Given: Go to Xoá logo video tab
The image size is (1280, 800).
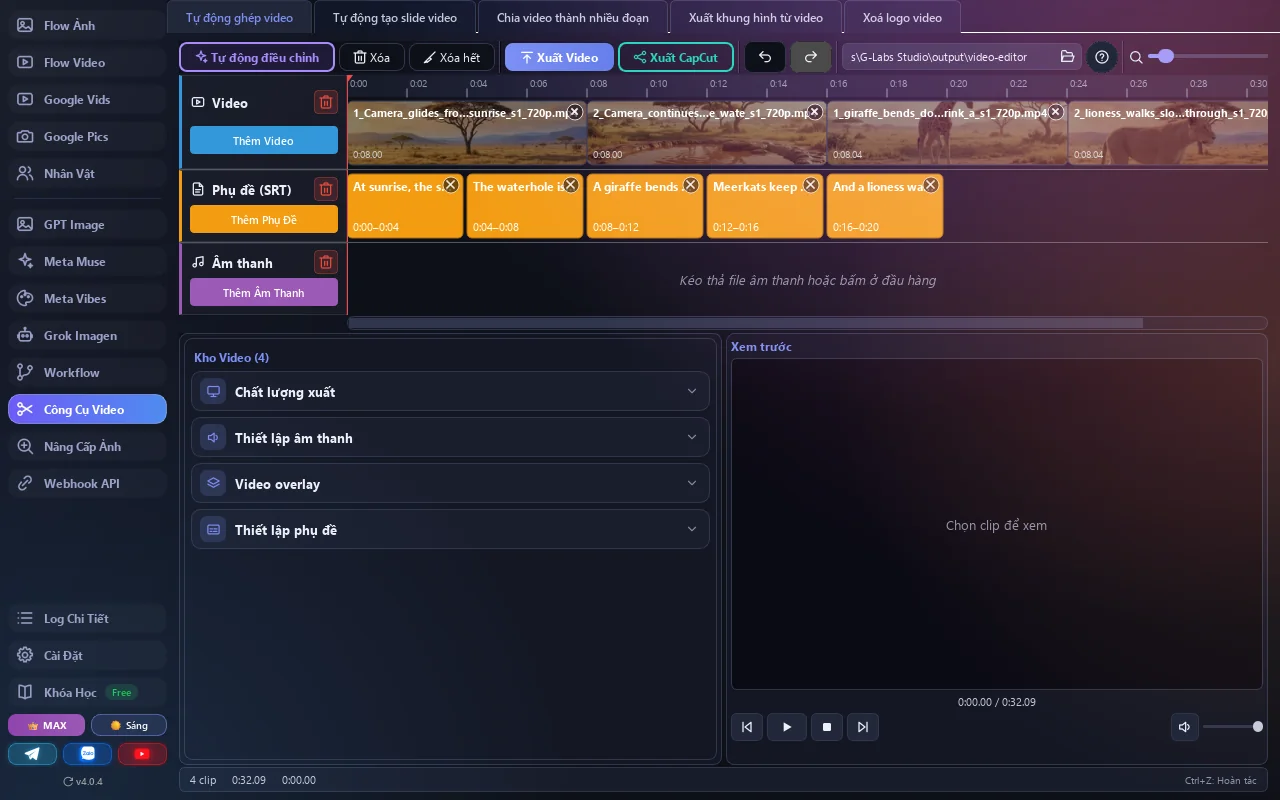Looking at the screenshot, I should tap(903, 18).
